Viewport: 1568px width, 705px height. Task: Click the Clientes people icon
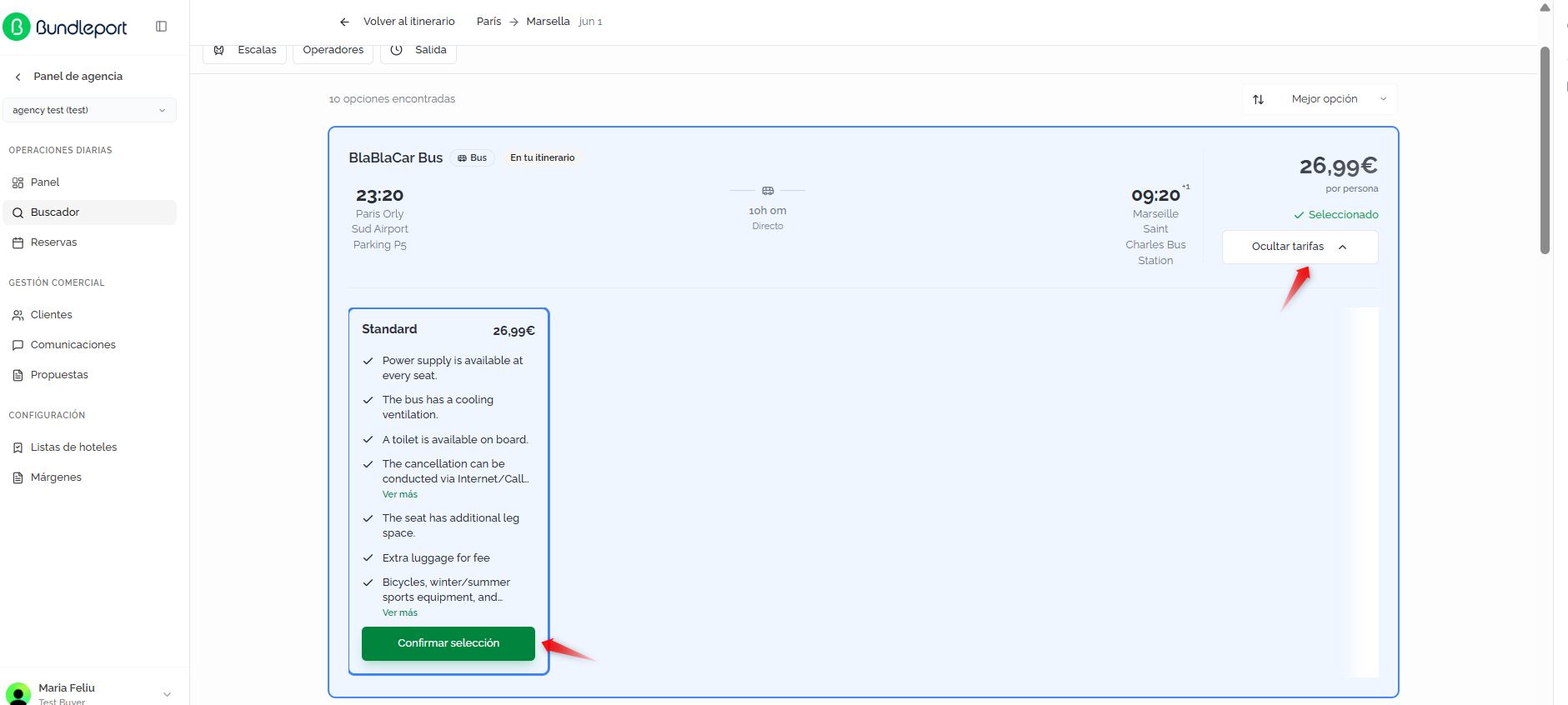coord(18,315)
